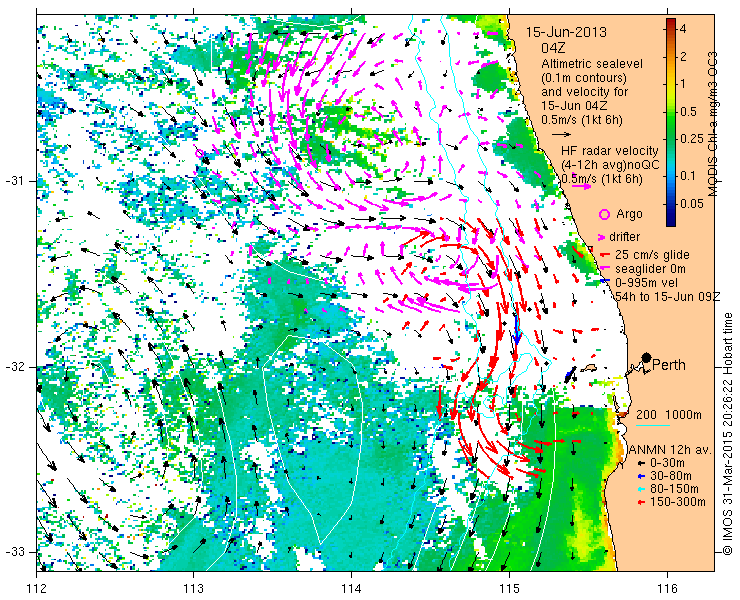The height and width of the screenshot is (600, 740).
Task: Click the red 150-300m ANMN arrow symbol
Action: coord(641,502)
